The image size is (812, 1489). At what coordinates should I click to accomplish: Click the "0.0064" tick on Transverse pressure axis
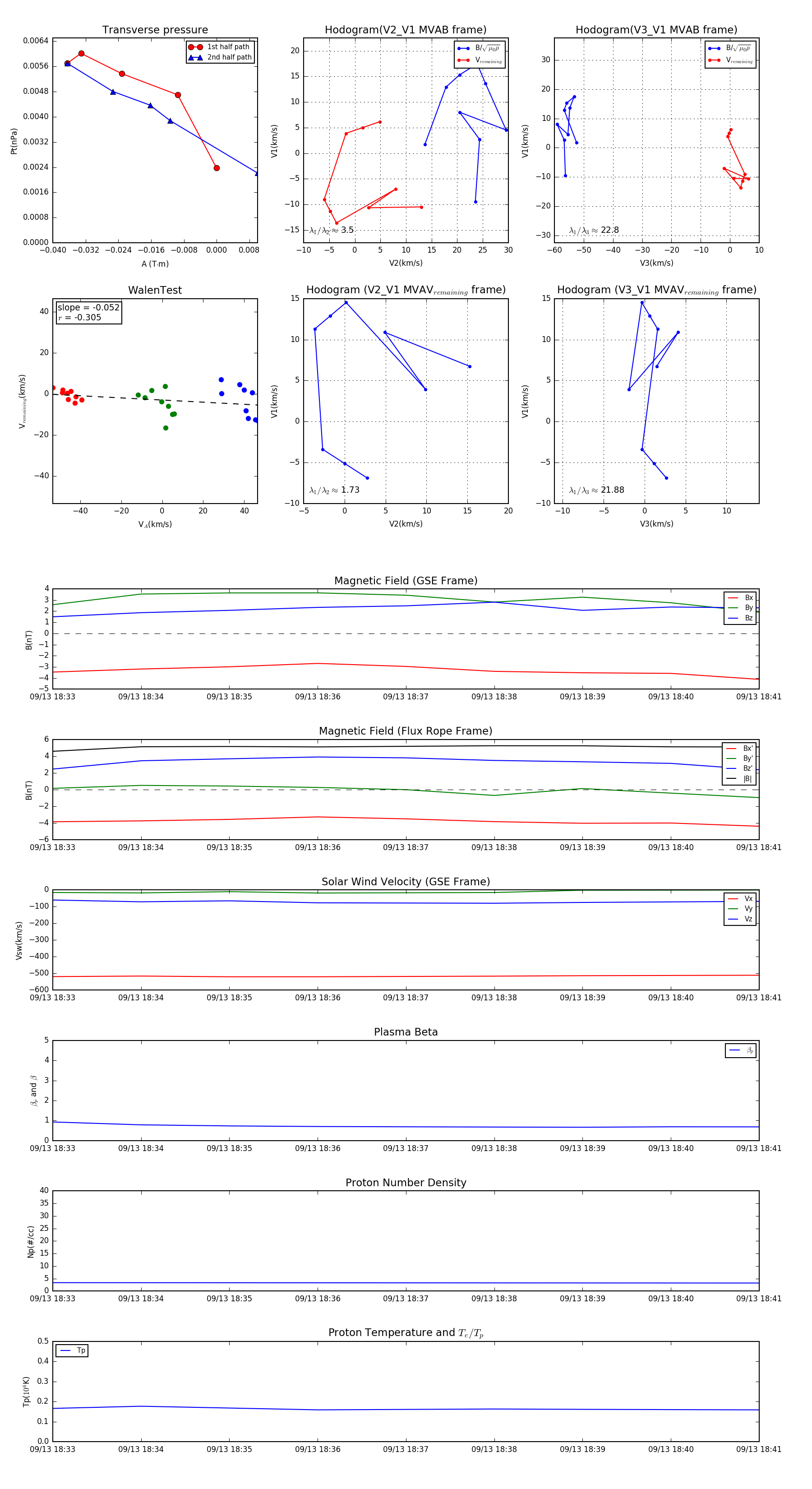point(36,41)
